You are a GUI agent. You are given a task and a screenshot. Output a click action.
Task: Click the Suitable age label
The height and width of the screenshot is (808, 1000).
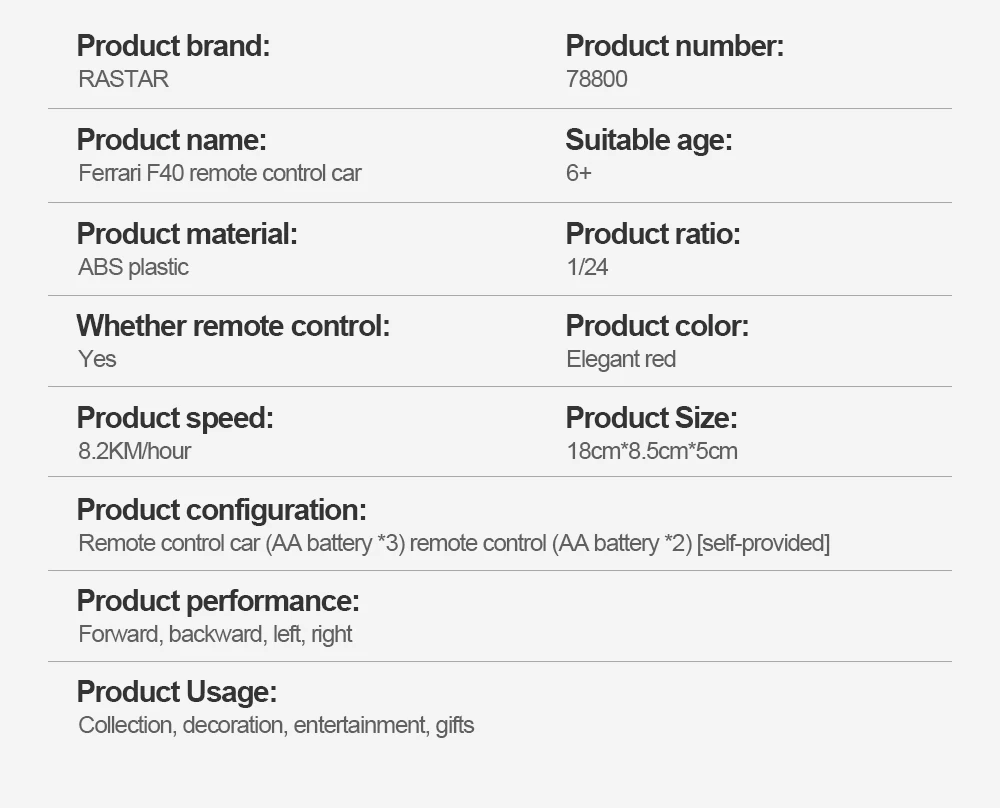tap(649, 140)
